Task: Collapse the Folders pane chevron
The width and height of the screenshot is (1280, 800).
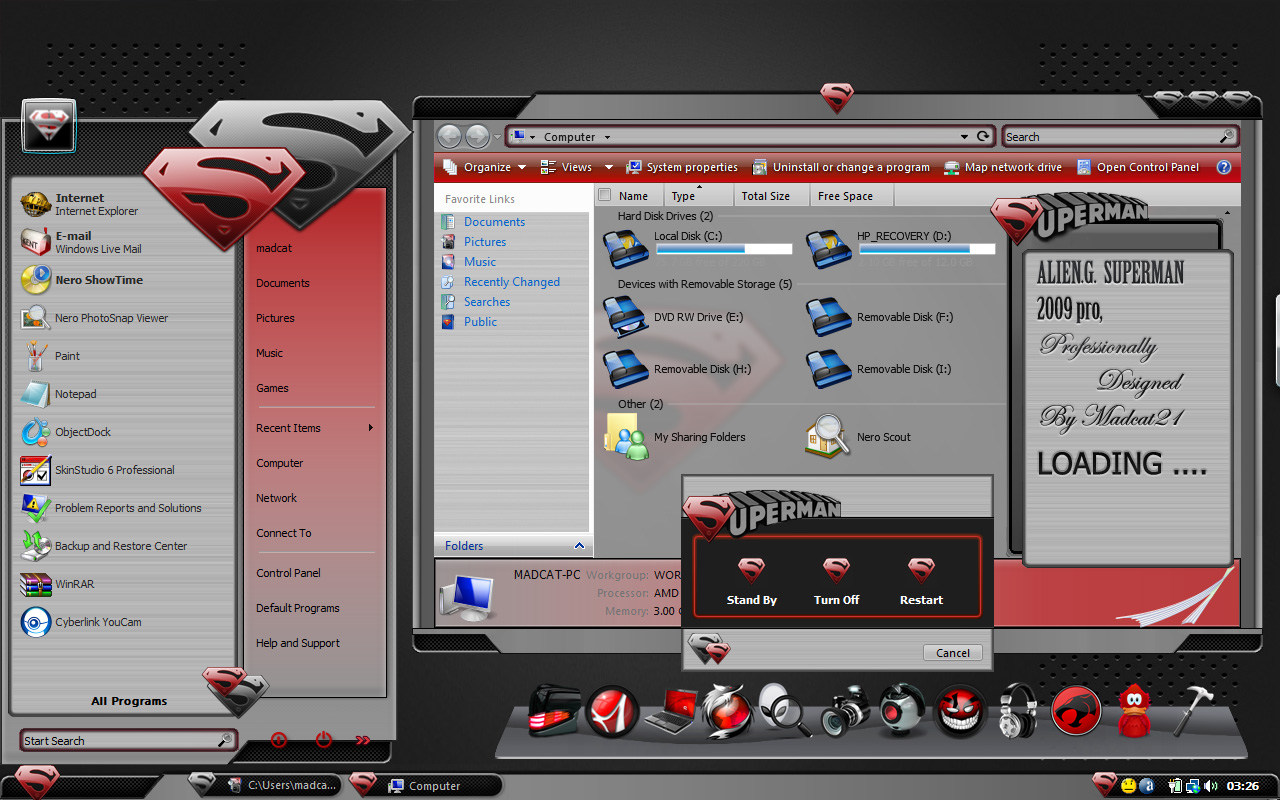Action: click(x=579, y=545)
